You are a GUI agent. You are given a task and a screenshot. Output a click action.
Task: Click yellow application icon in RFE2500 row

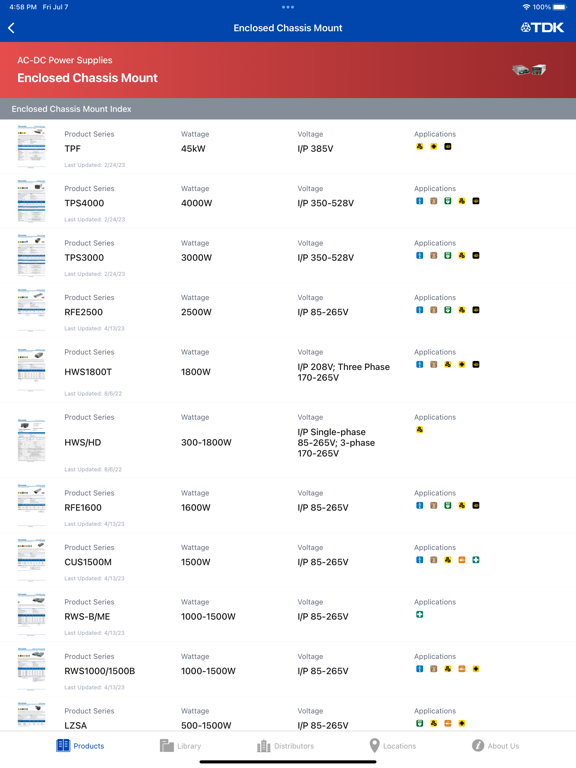point(461,310)
